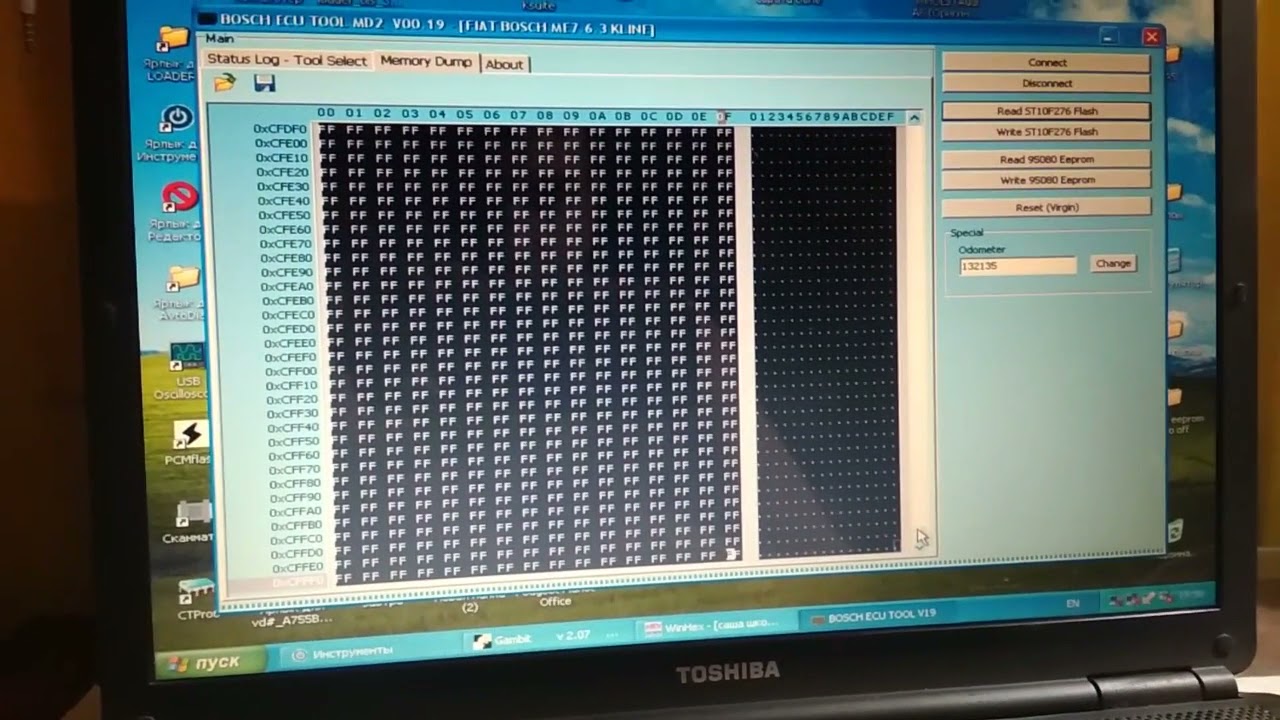
Task: Select address row 0xCFEA0
Action: pyautogui.click(x=288, y=286)
